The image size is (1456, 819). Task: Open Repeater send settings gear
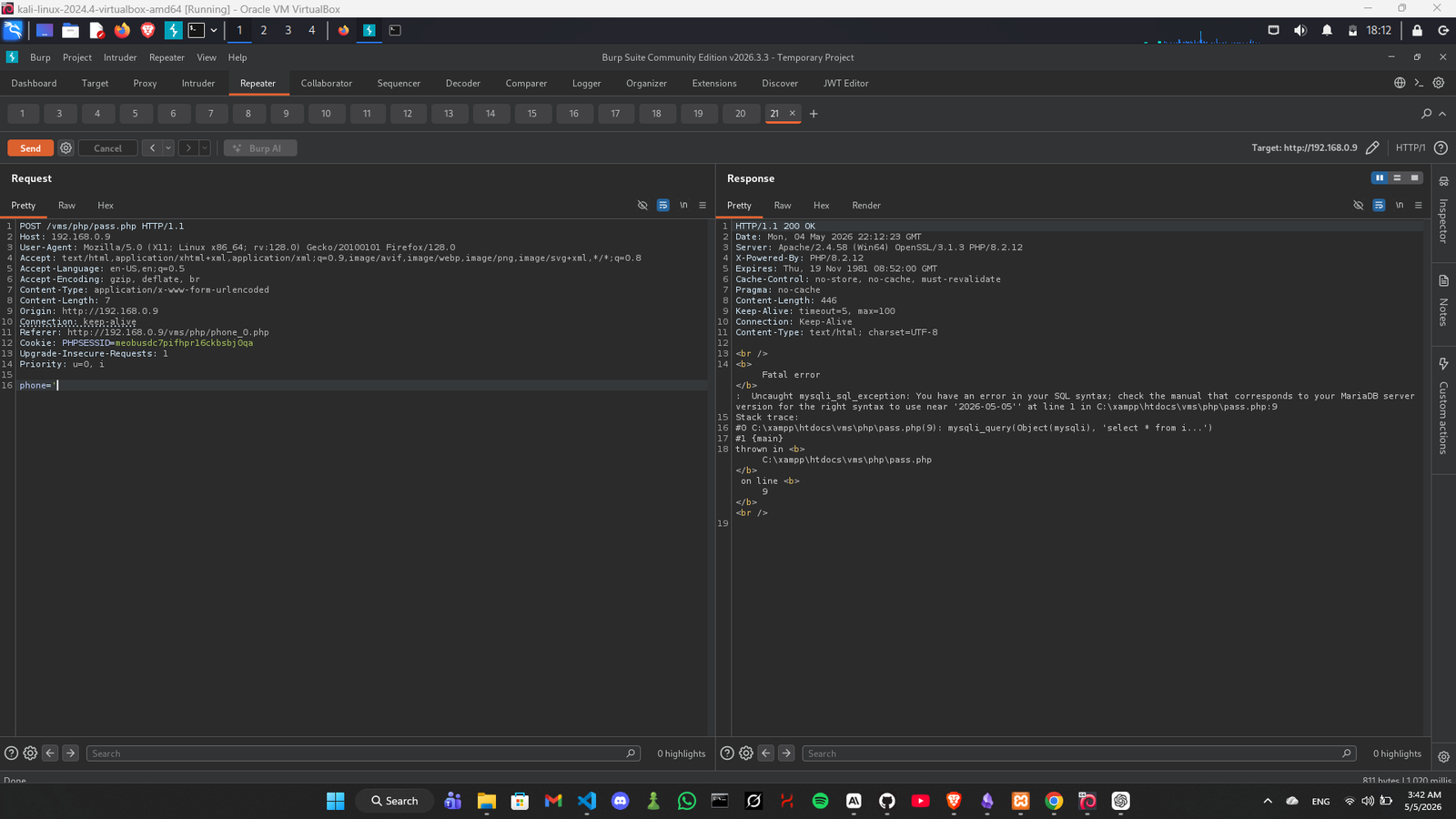tap(66, 148)
